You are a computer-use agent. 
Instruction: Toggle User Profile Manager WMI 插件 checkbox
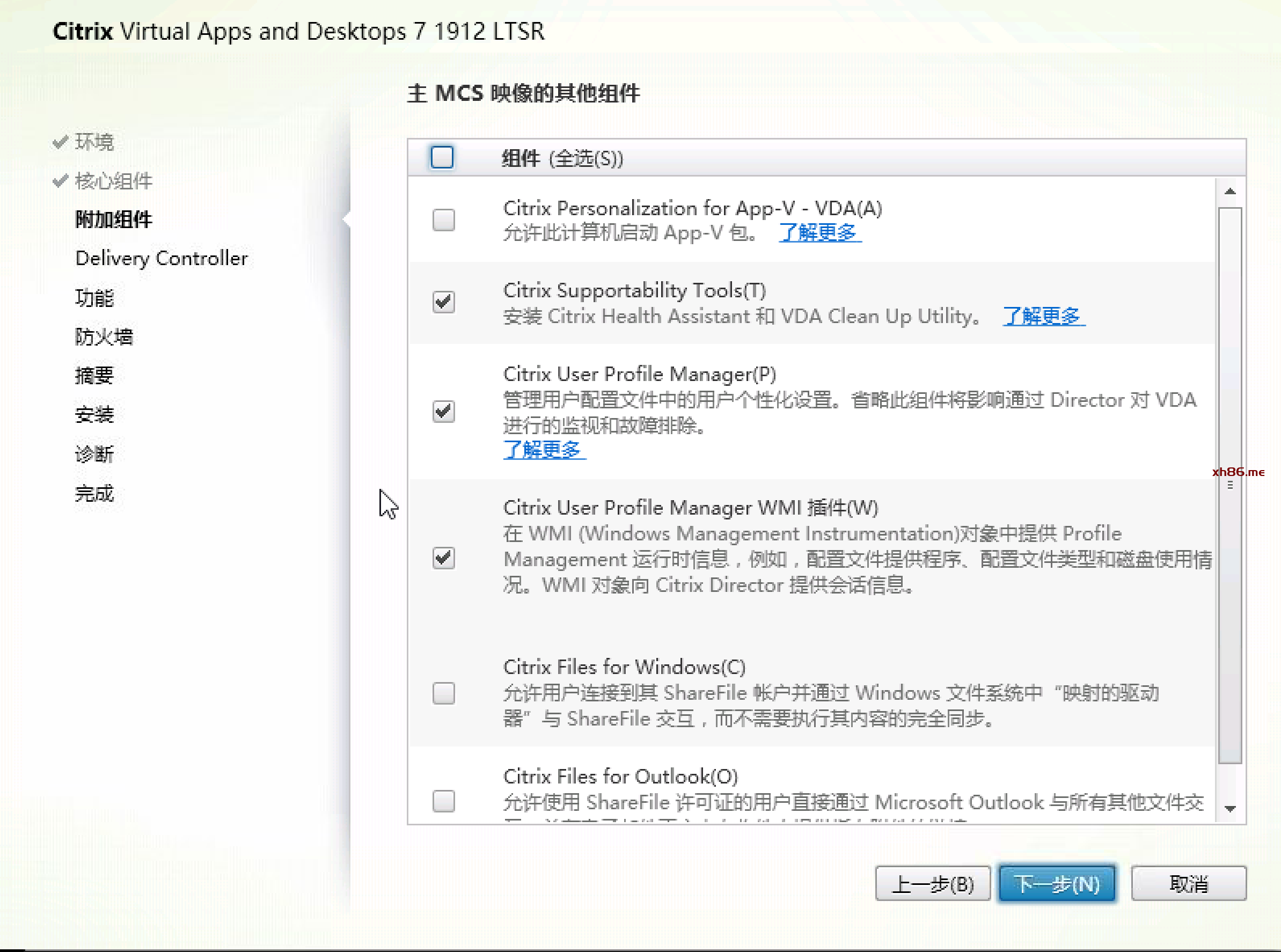click(x=443, y=558)
